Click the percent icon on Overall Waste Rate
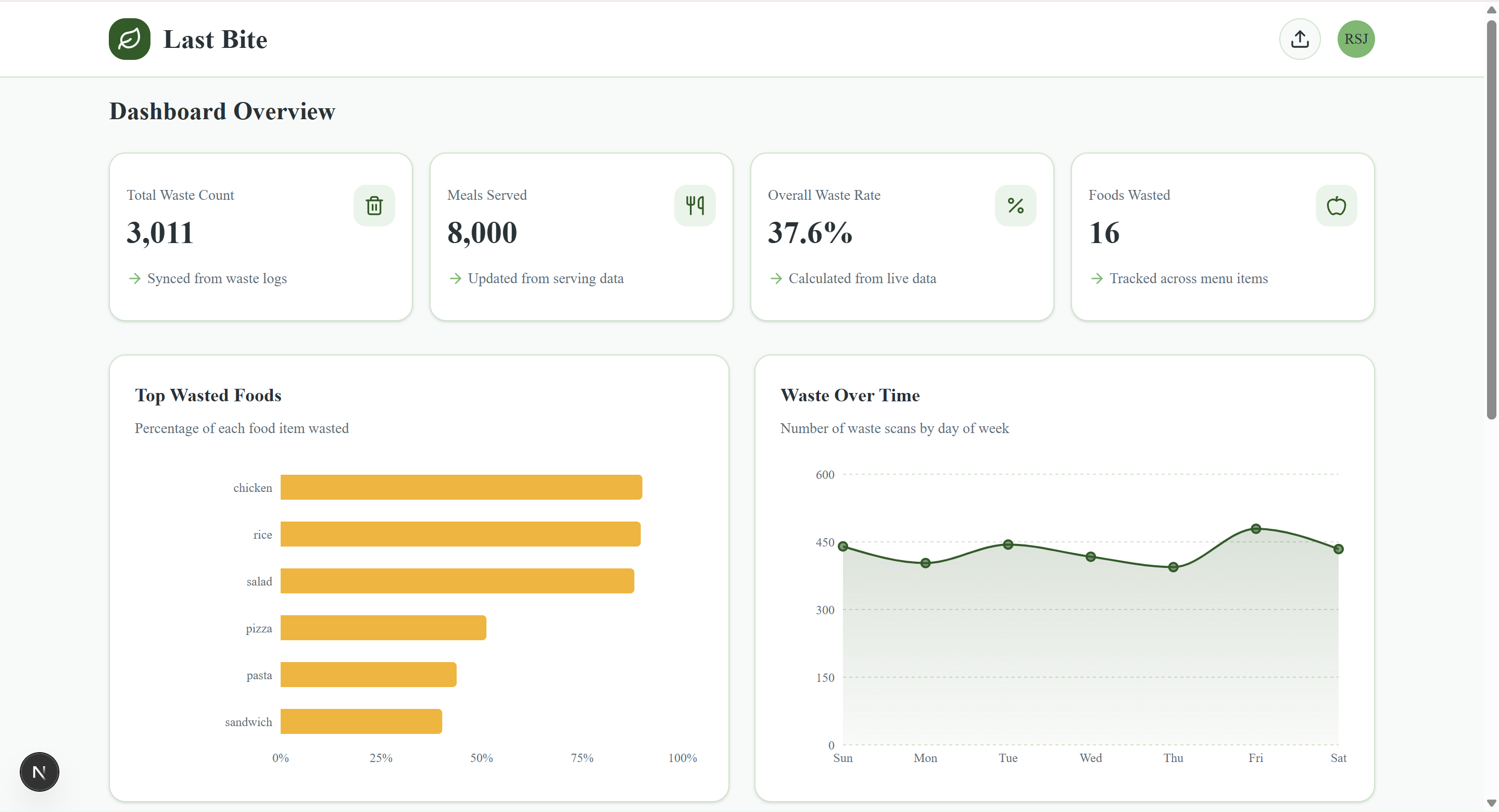Screen dimensions: 1499x812 [x=1015, y=205]
